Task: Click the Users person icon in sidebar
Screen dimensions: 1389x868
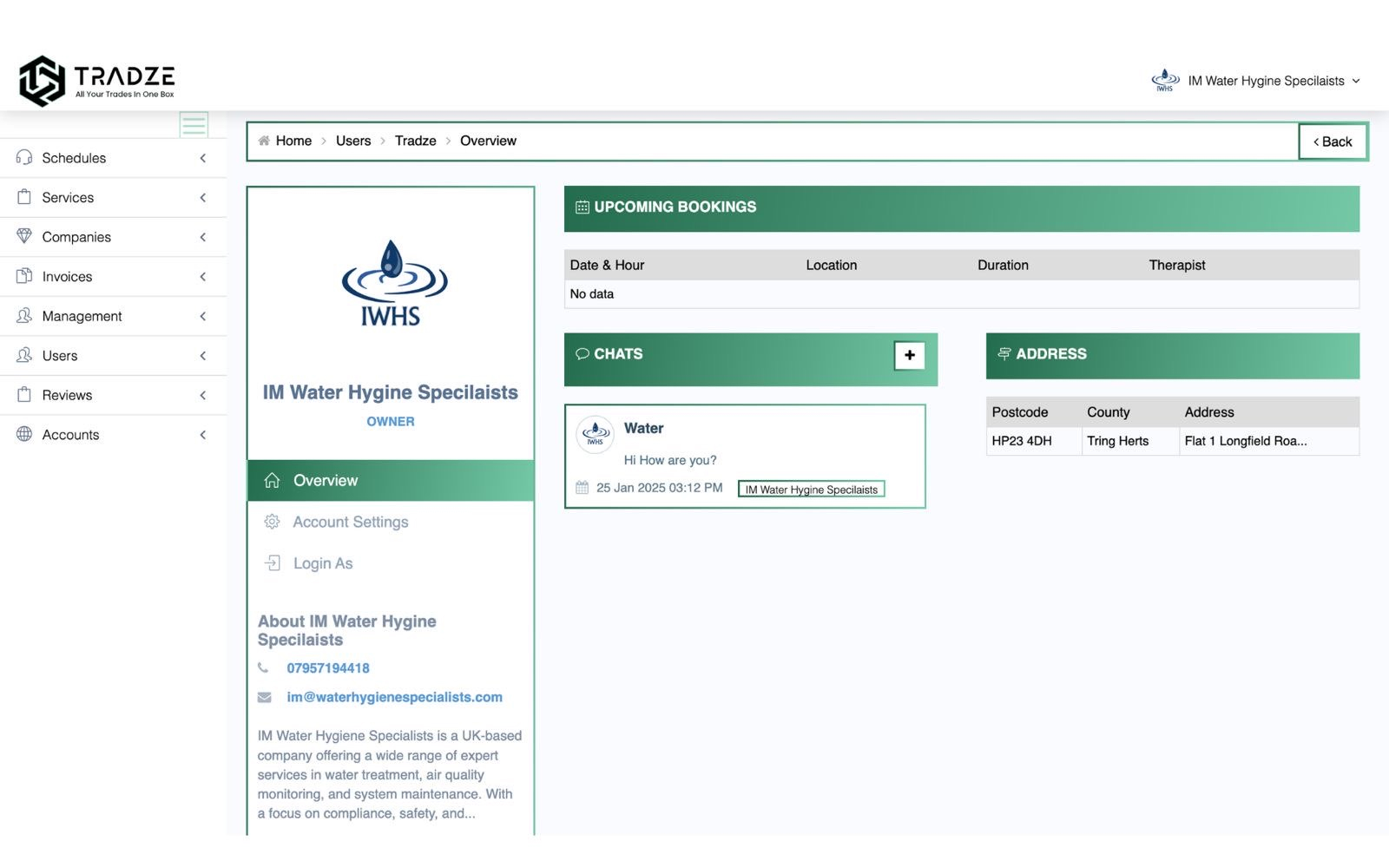Action: (24, 355)
